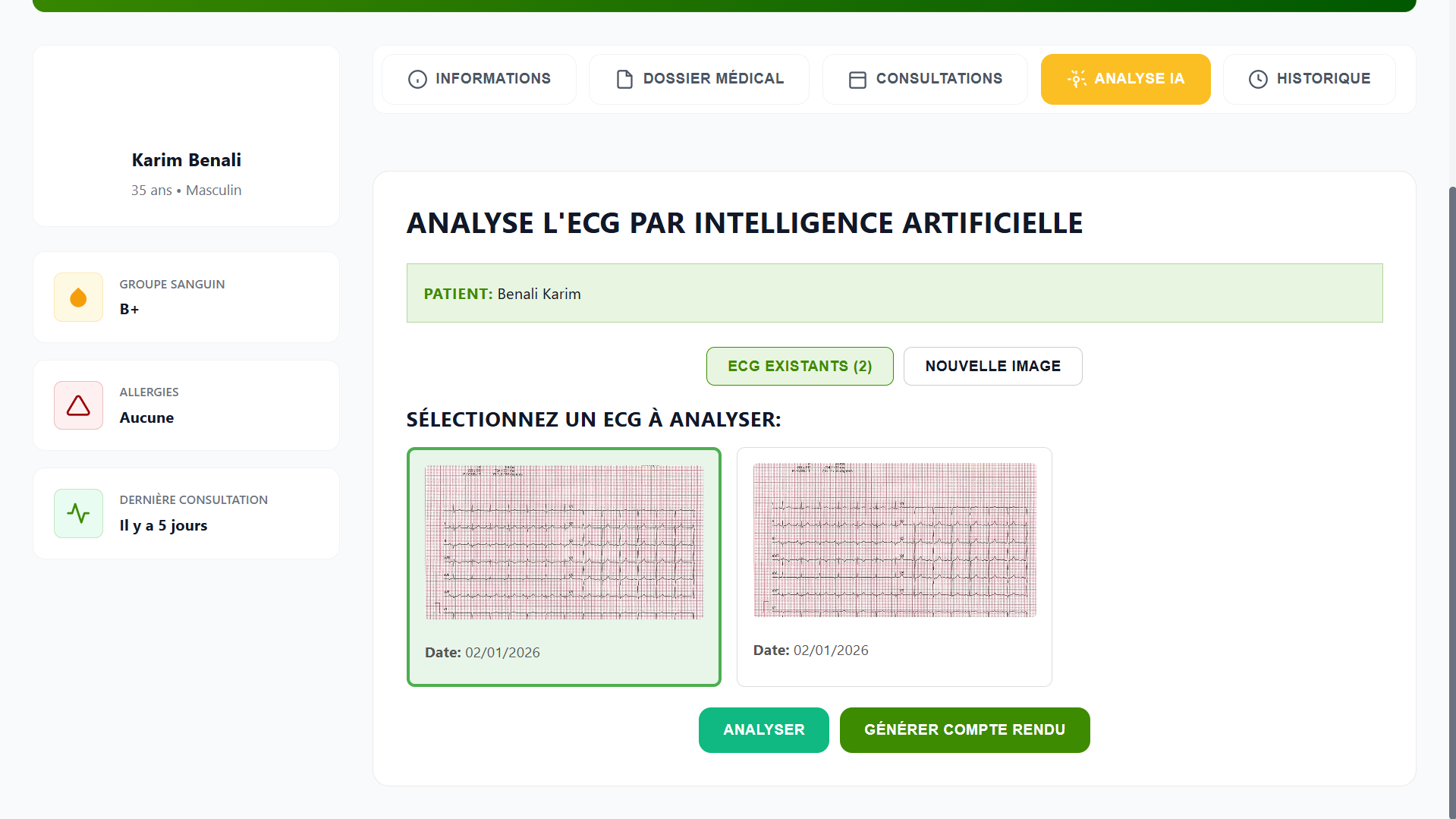
Task: Click the patient name Karim Benali
Action: click(x=187, y=160)
